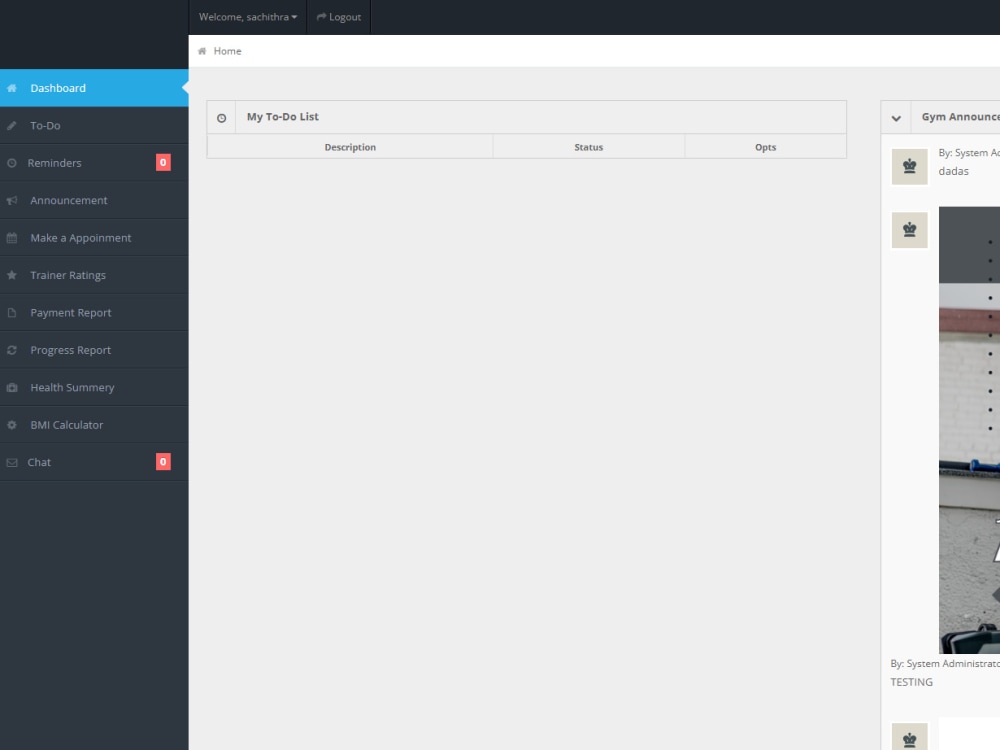The width and height of the screenshot is (1000, 750).
Task: Open the Chat sidebar item
Action: pyautogui.click(x=94, y=462)
